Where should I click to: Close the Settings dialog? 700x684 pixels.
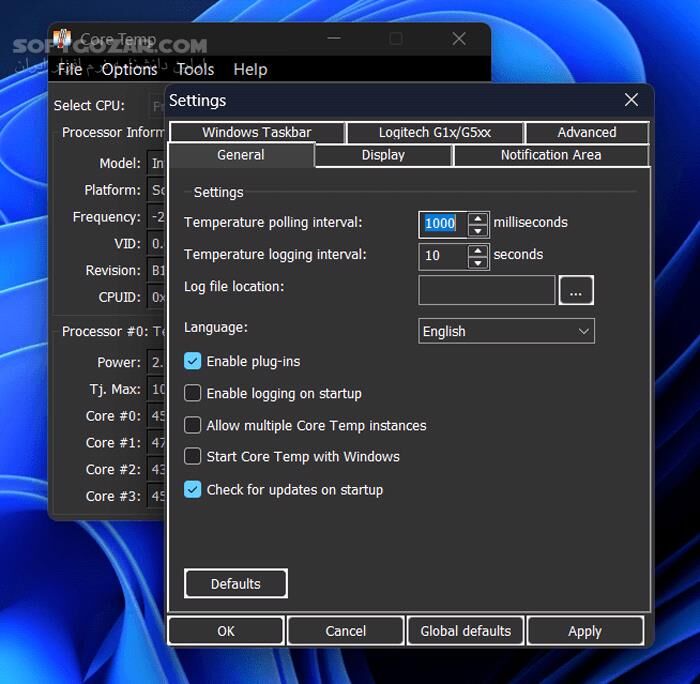[631, 100]
